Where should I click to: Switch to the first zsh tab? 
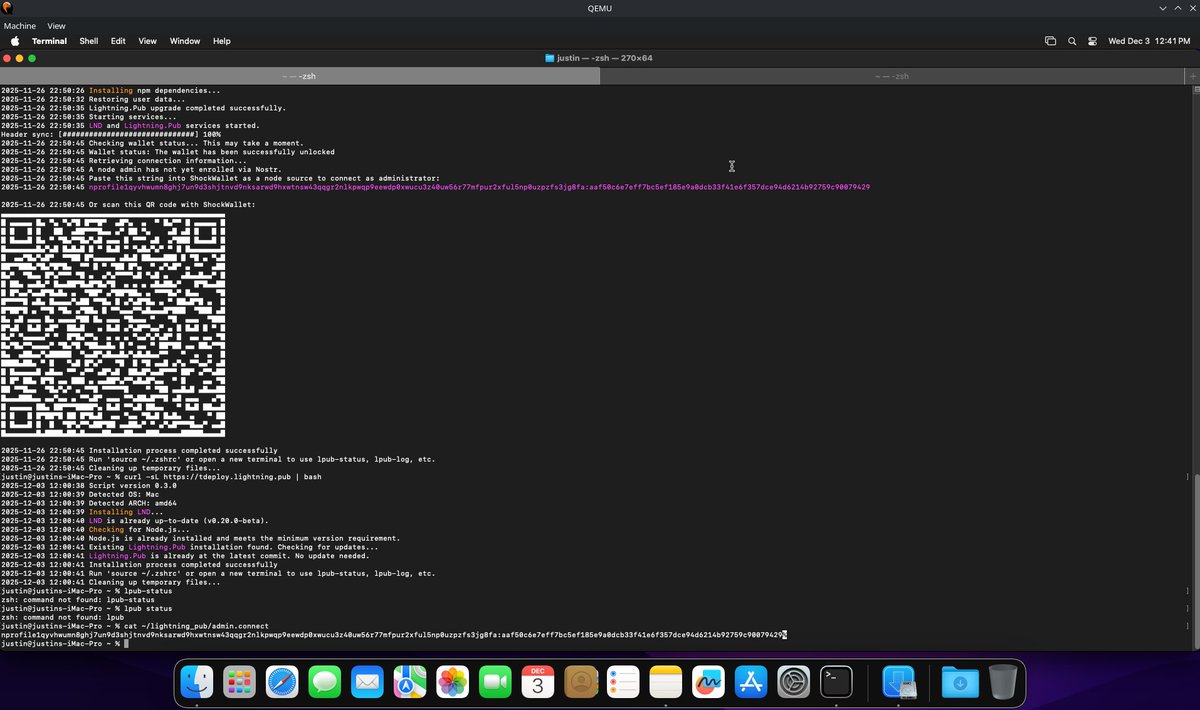click(300, 76)
